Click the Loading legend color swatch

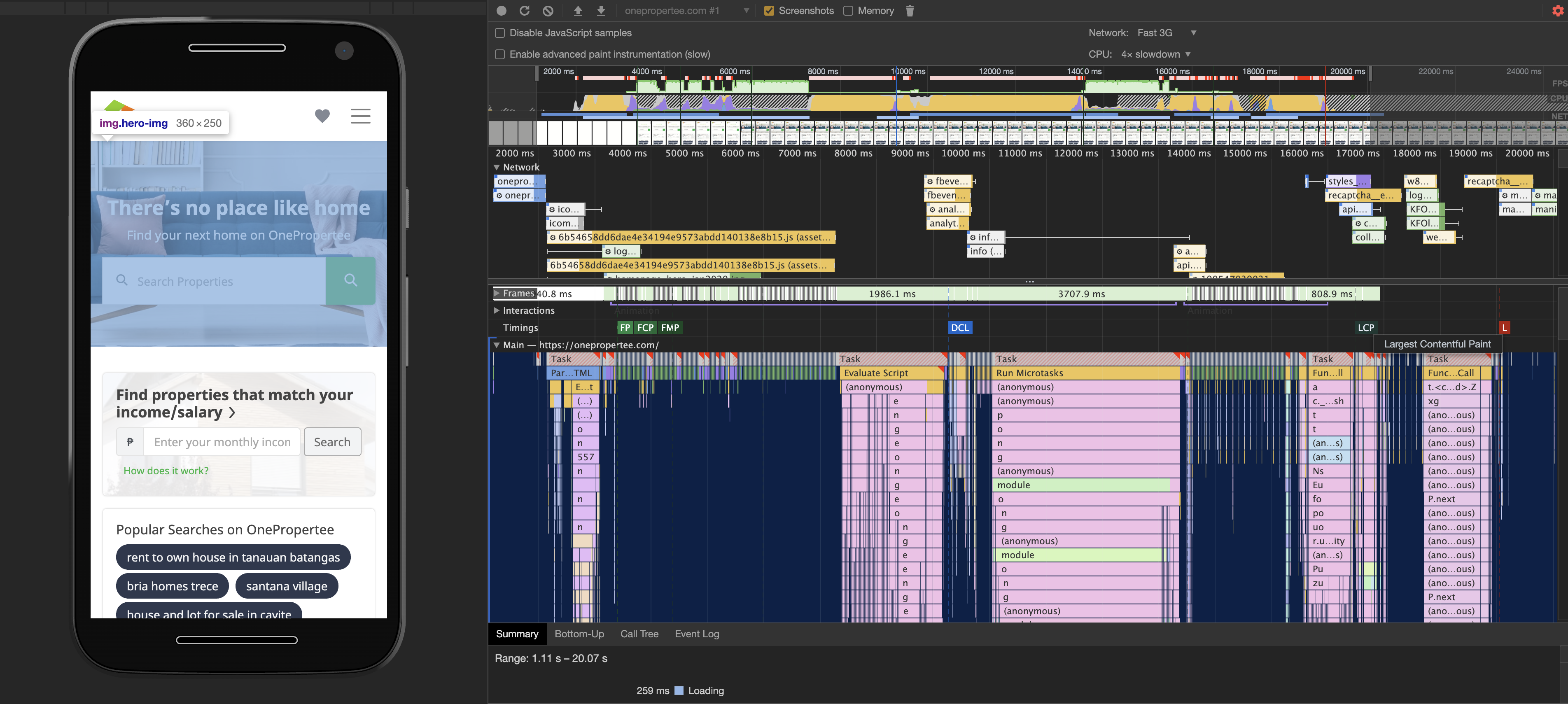tap(679, 690)
